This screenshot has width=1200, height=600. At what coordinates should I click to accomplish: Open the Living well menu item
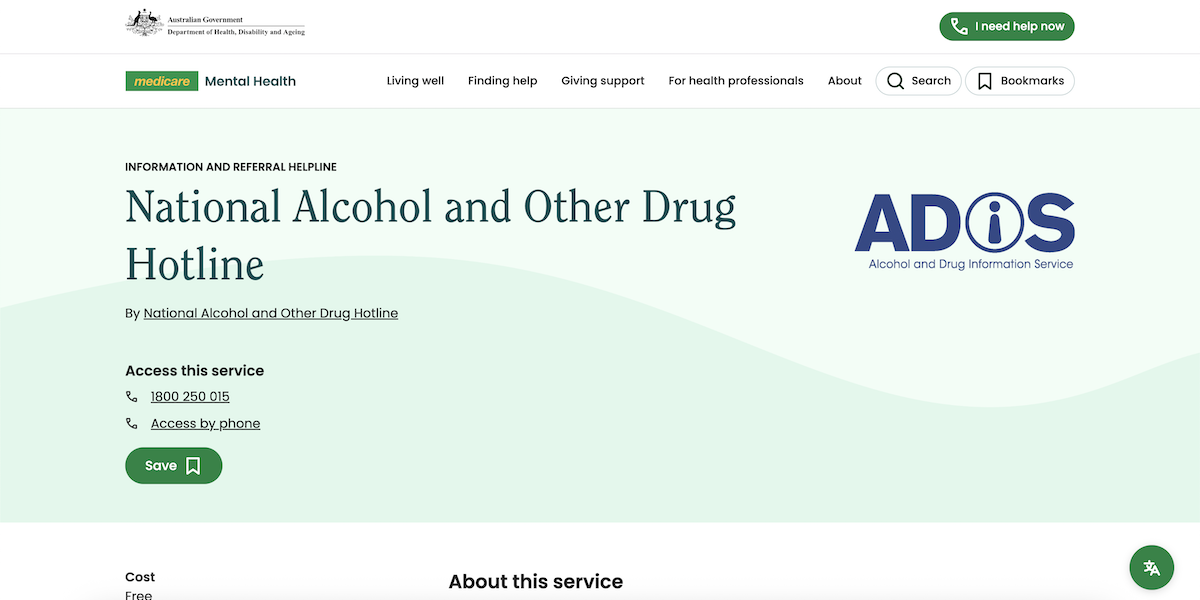[415, 80]
